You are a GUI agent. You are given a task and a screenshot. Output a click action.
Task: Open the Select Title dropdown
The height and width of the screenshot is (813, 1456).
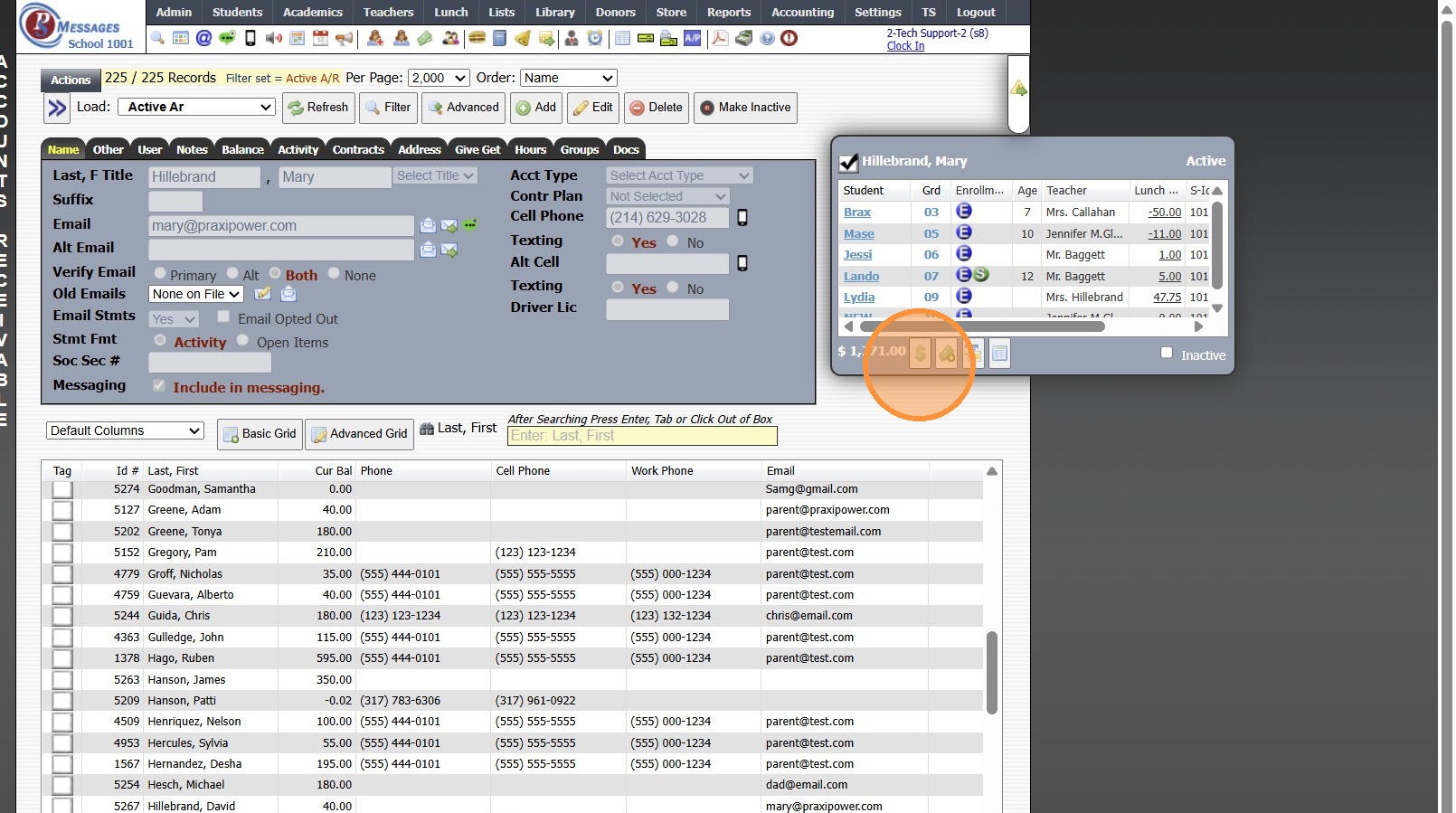[435, 175]
